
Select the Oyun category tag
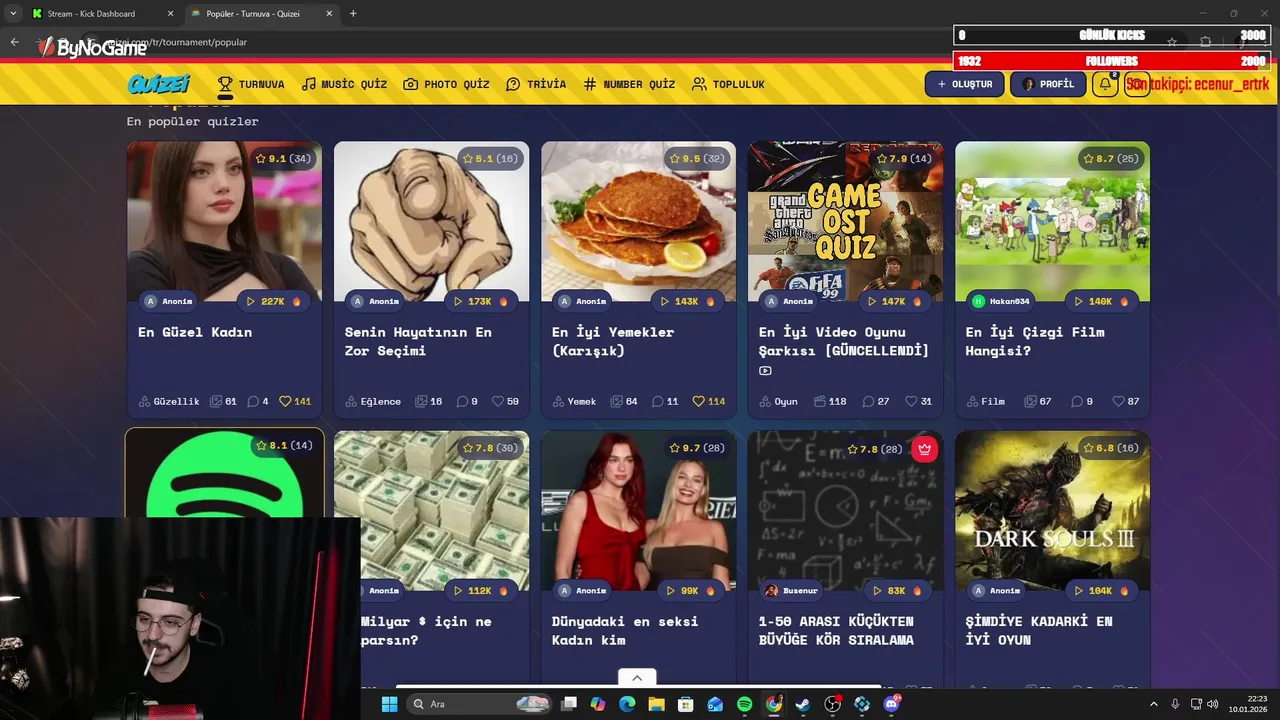[x=778, y=401]
